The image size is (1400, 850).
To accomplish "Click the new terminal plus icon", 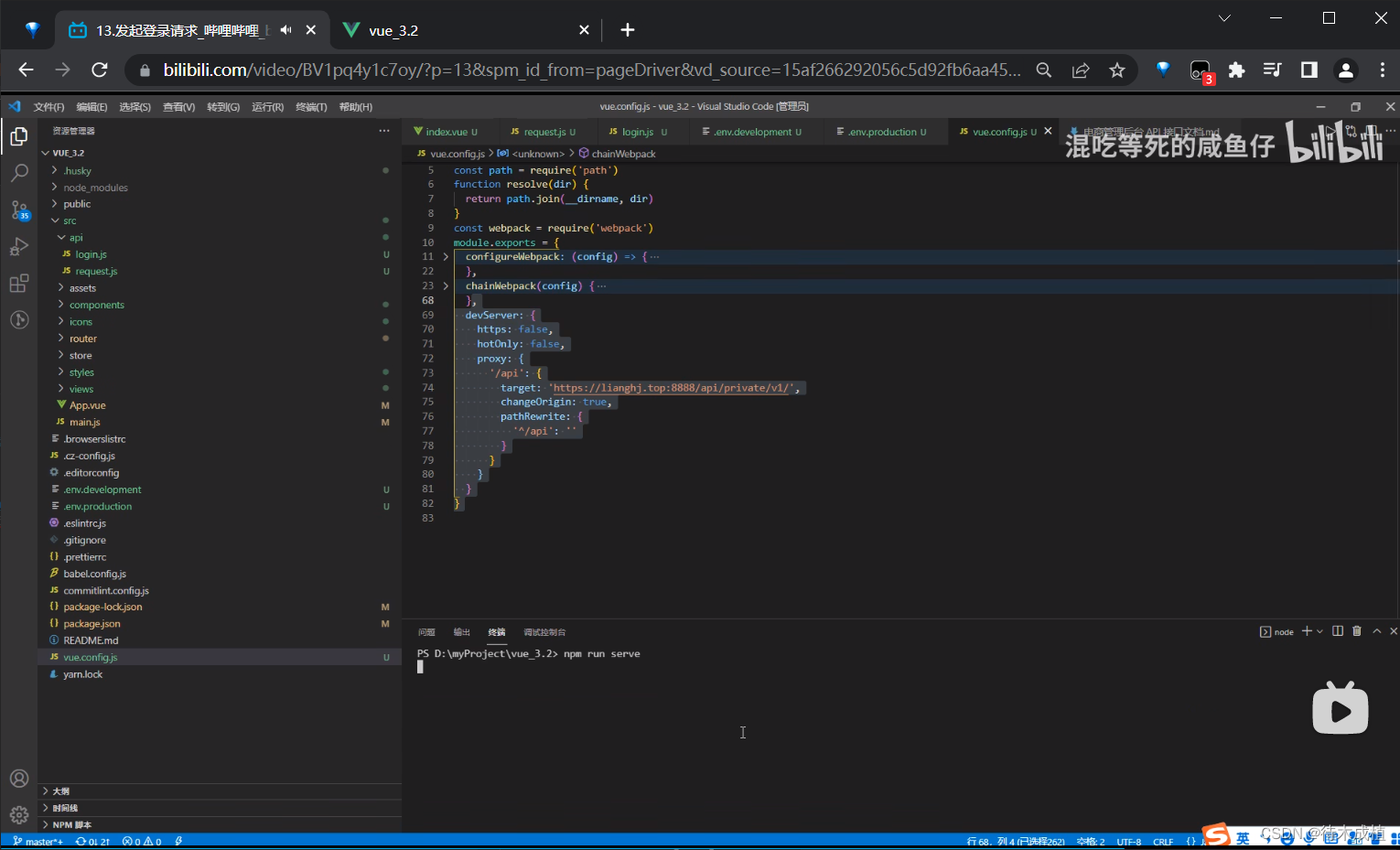I will click(x=1307, y=631).
